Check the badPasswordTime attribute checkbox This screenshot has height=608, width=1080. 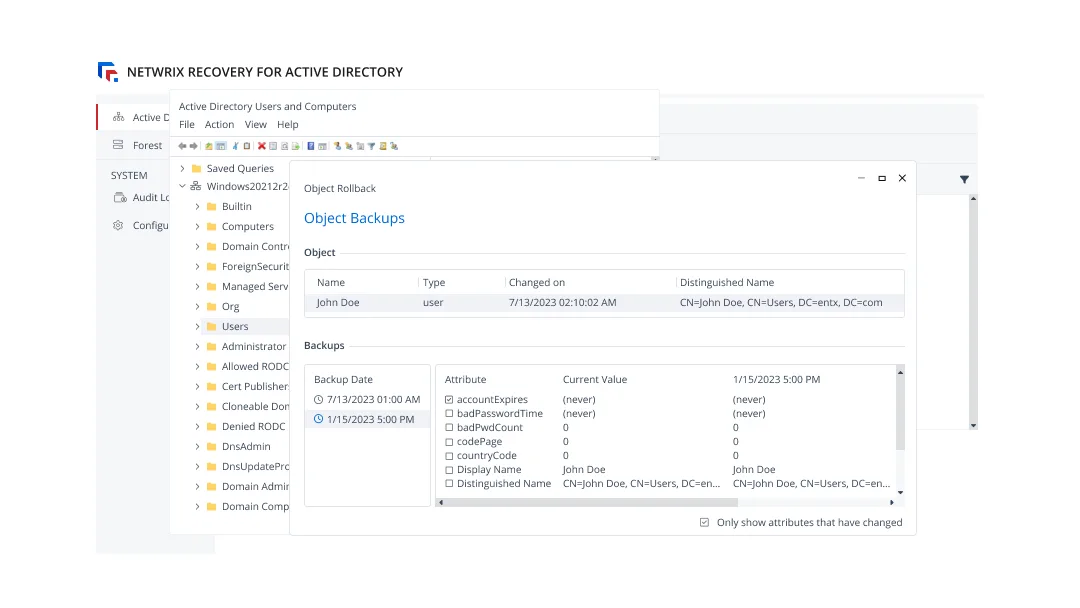[x=449, y=414]
